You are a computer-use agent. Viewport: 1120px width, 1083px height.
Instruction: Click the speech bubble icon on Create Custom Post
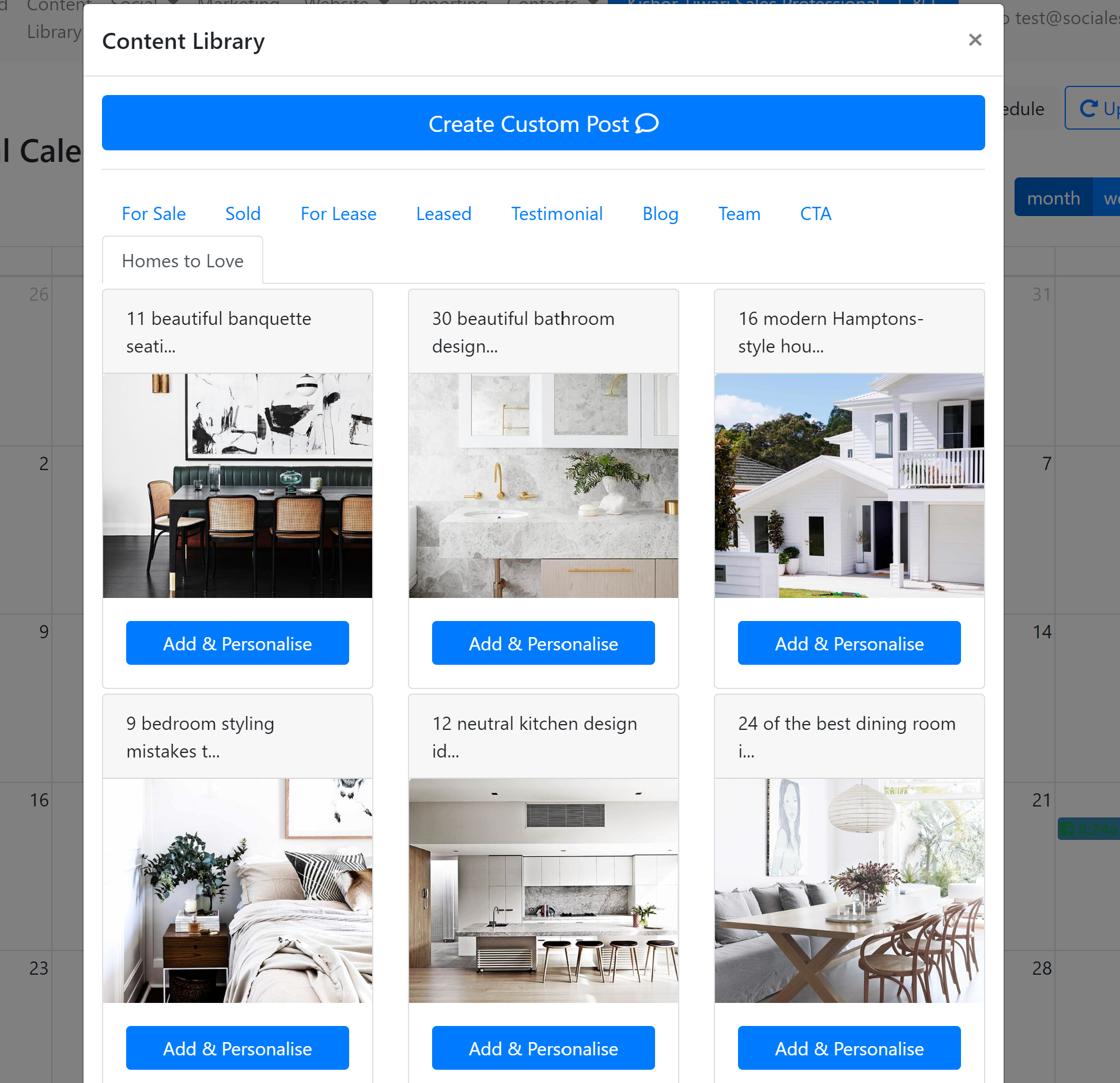point(646,123)
